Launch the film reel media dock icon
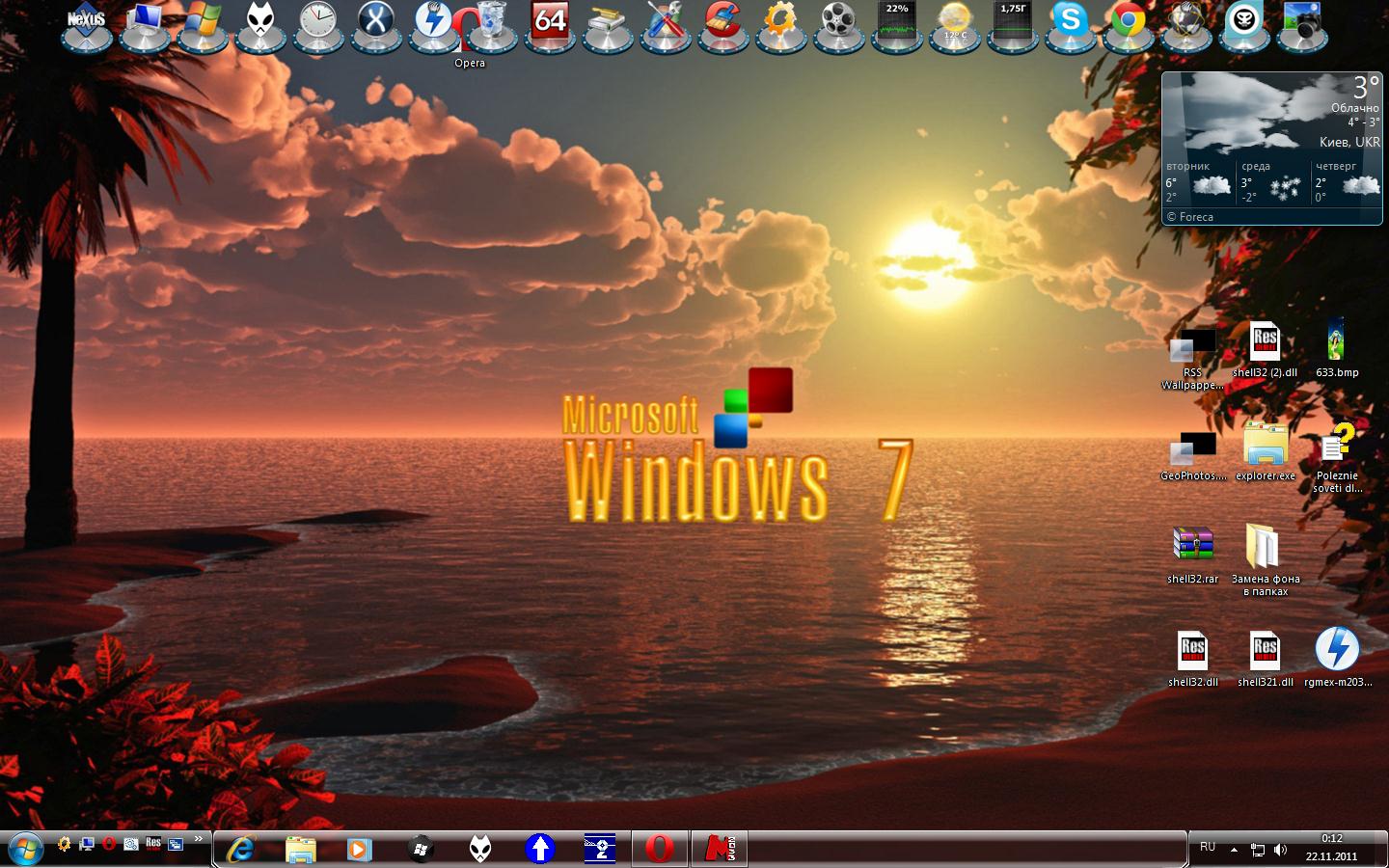Screen dimensions: 1389x868 pos(839,25)
